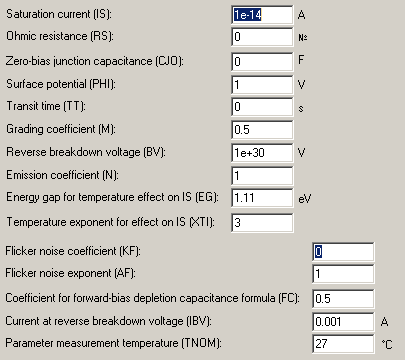This screenshot has width=405, height=360.
Task: Select the Temperature exponent (XTI) field
Action: coord(262,223)
